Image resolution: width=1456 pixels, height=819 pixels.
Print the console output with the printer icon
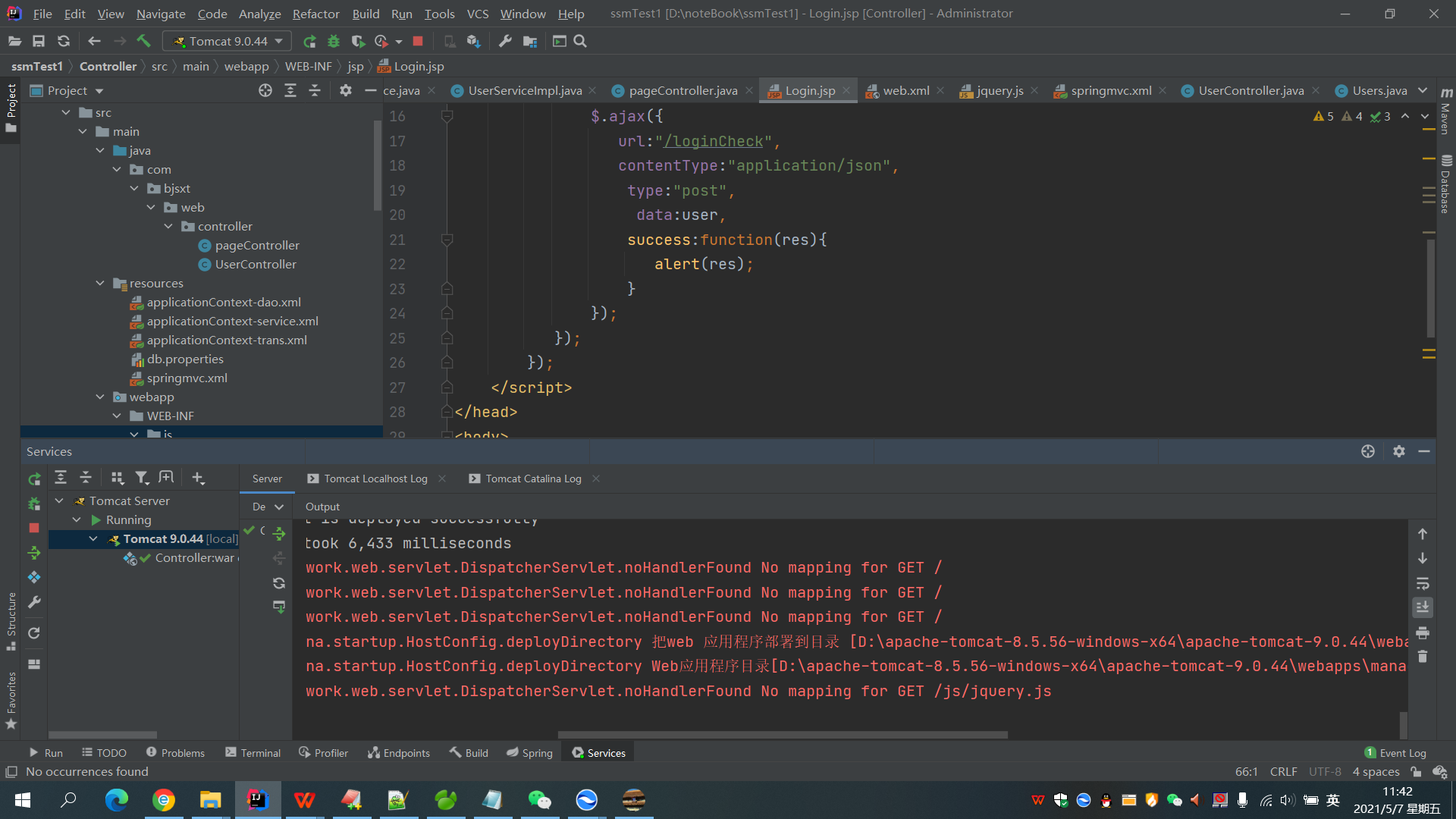[x=1423, y=632]
